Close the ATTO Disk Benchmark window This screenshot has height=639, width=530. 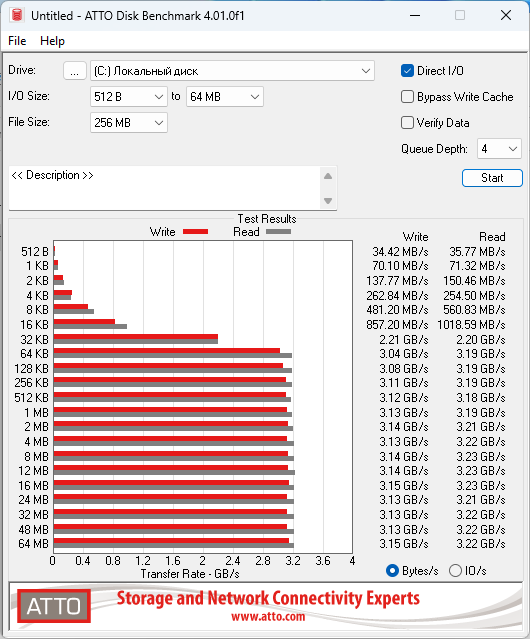coord(506,15)
